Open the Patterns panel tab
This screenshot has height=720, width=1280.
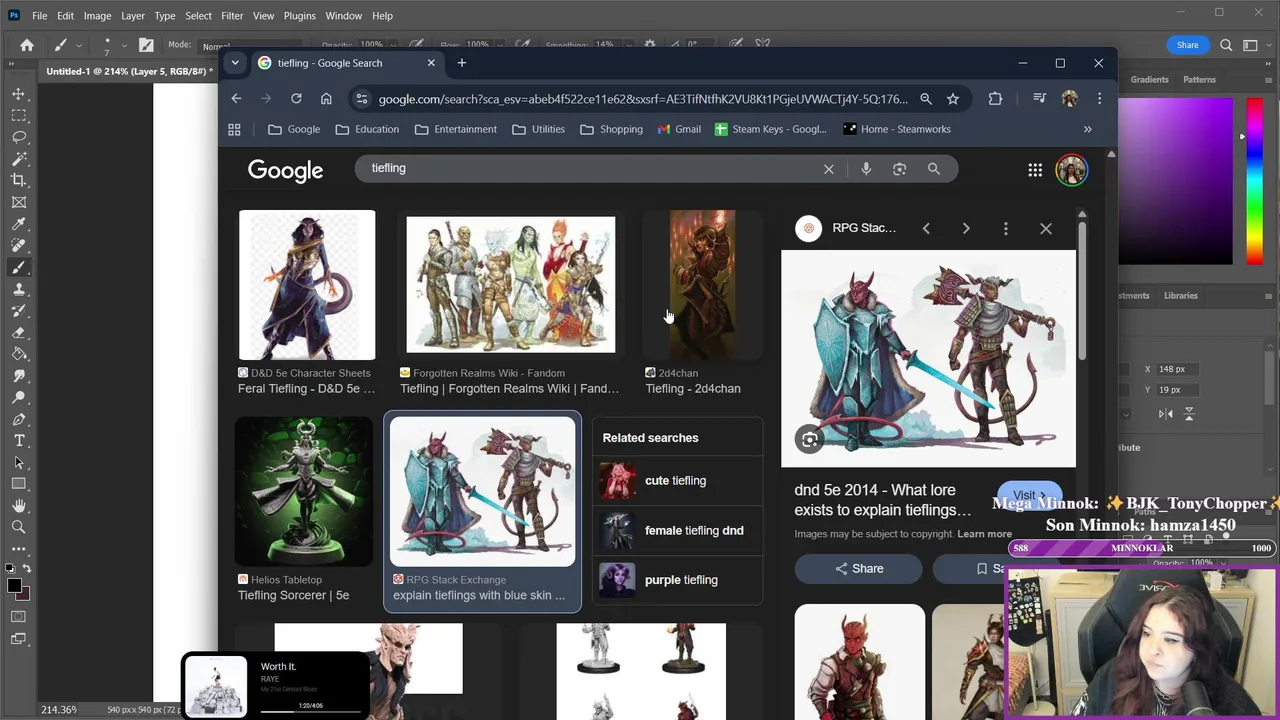[x=1199, y=80]
